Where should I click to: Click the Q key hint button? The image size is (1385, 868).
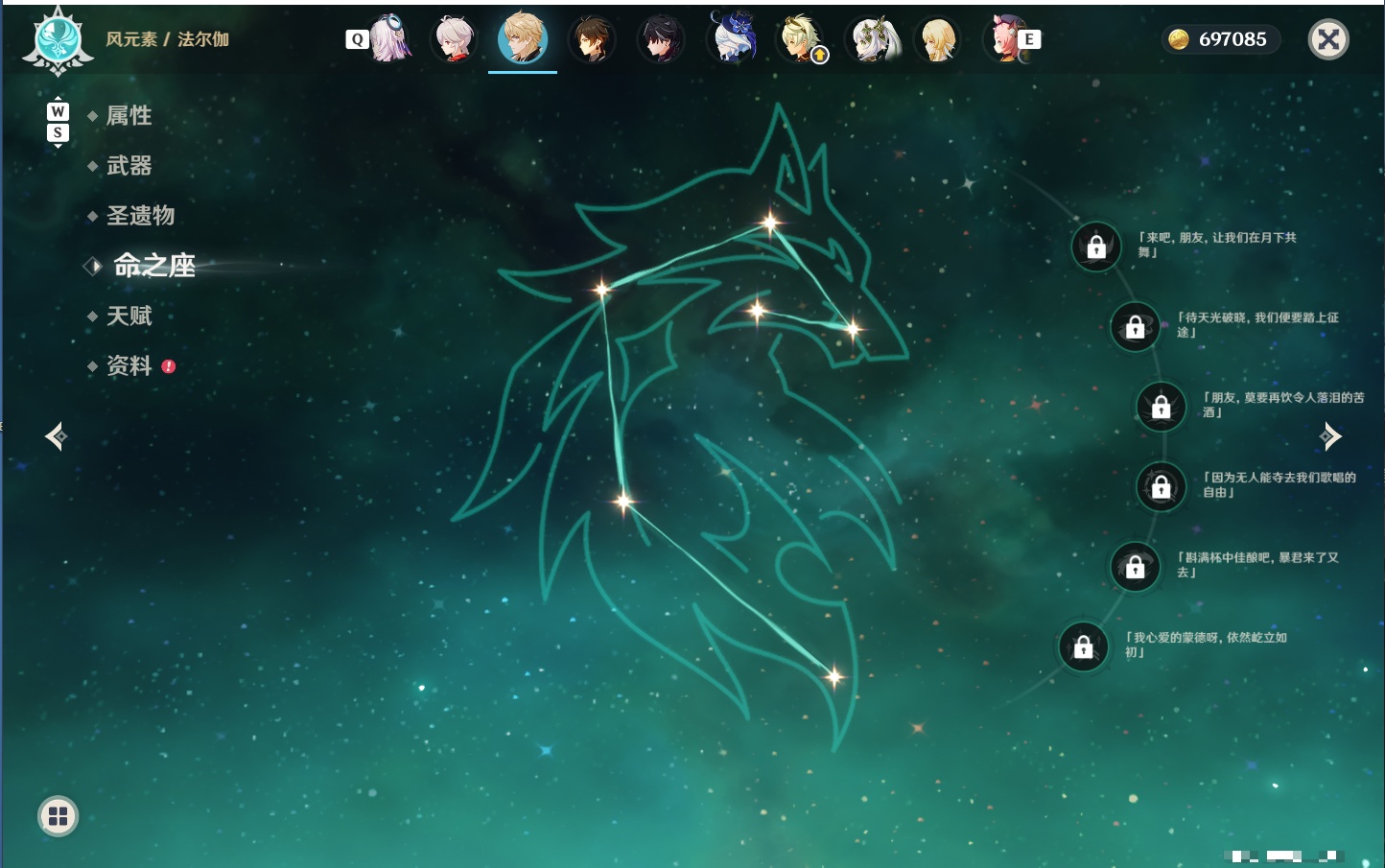[x=357, y=39]
